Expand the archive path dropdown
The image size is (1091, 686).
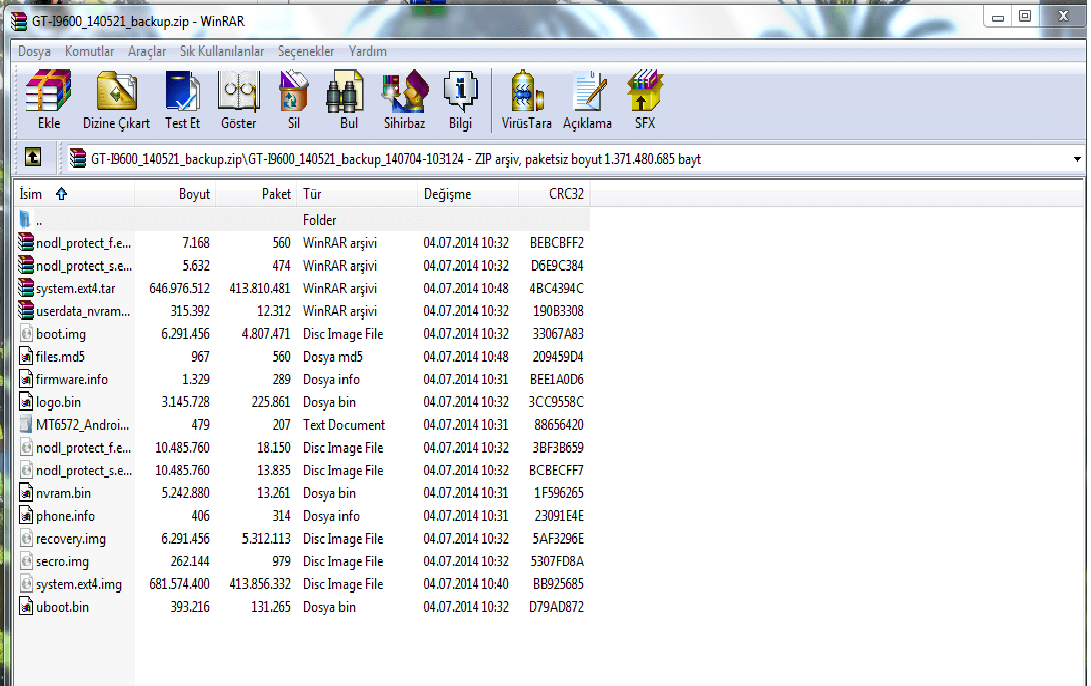(x=1077, y=159)
